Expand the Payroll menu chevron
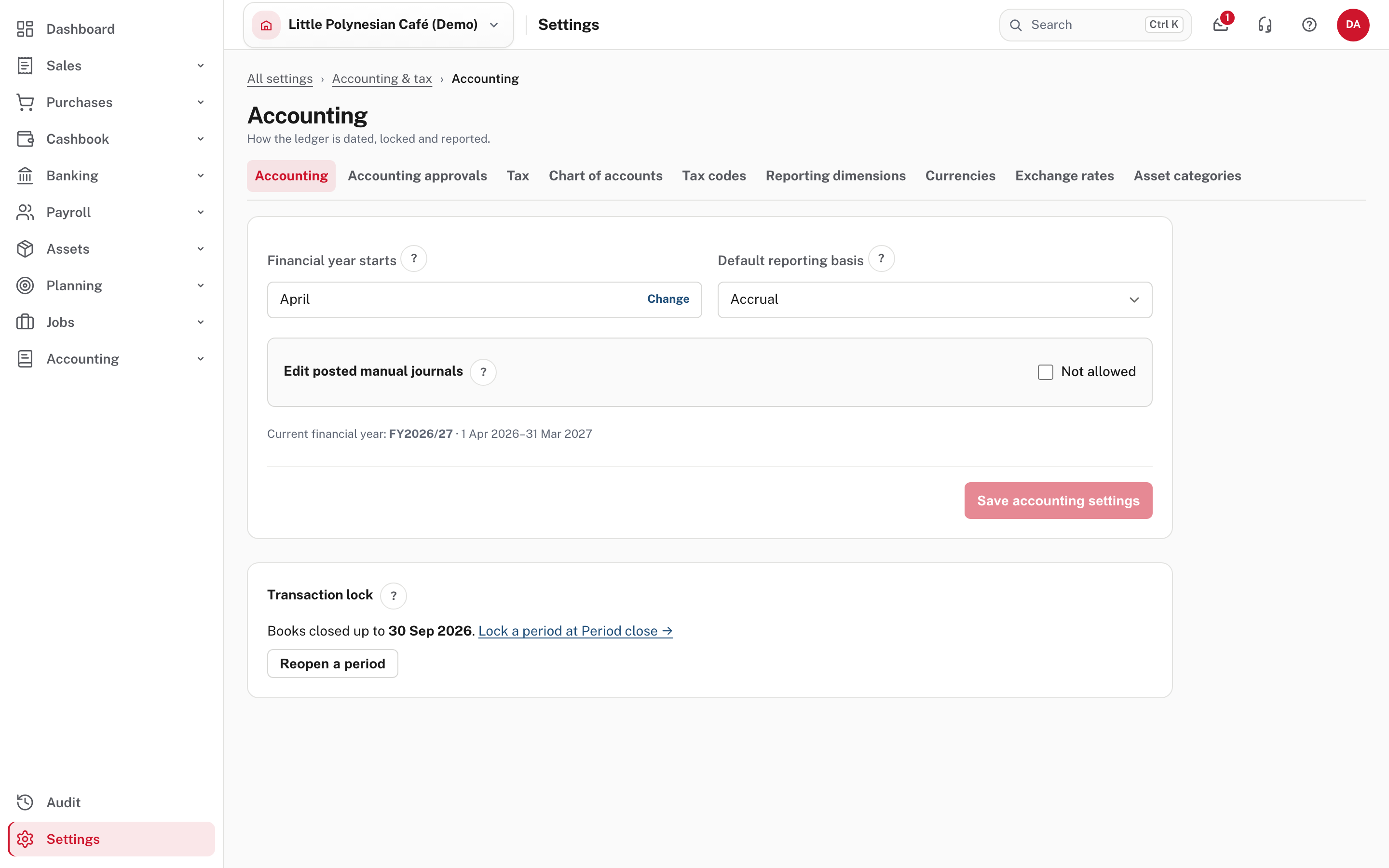 click(x=201, y=212)
